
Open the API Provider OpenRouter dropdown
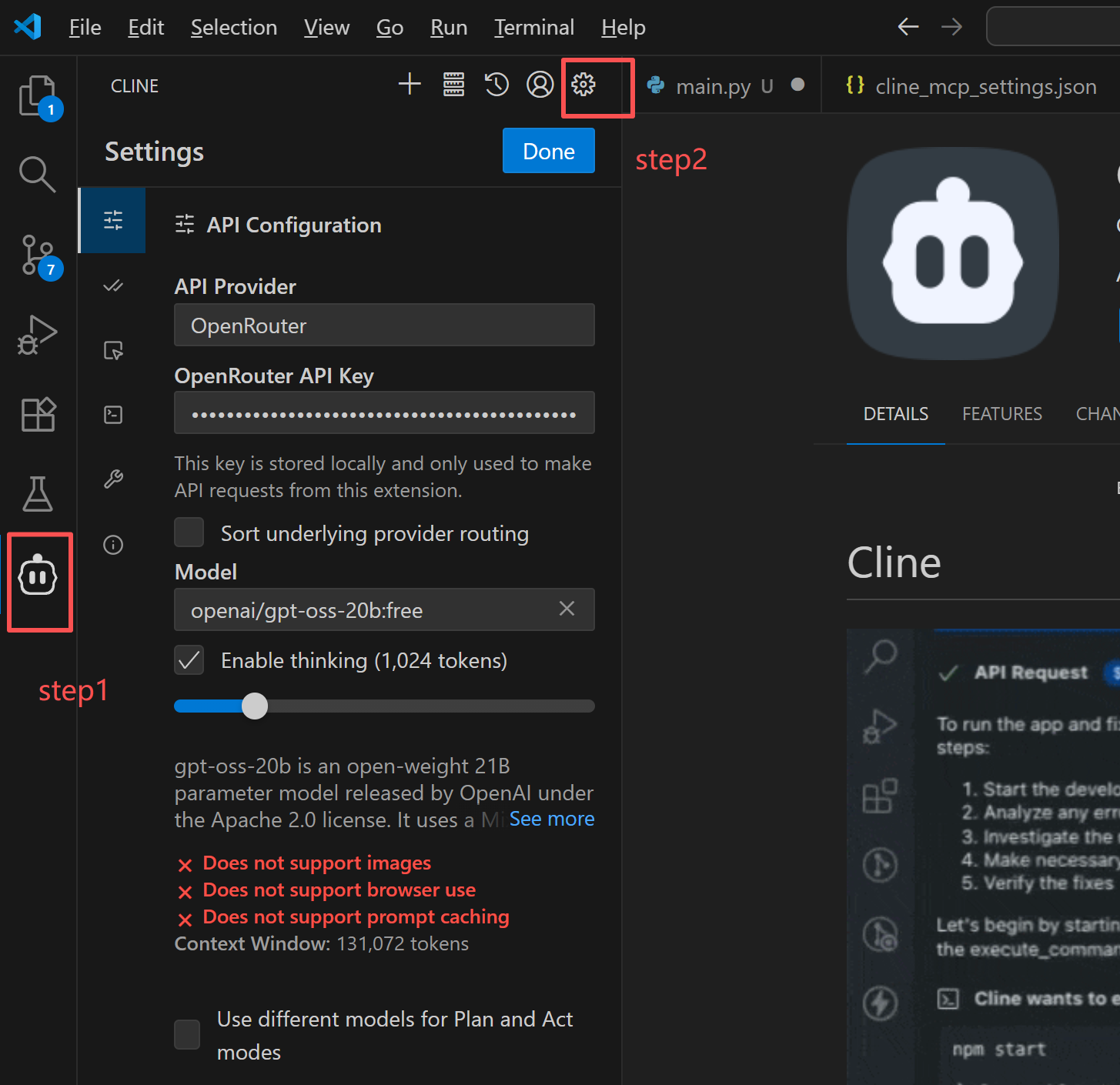[x=384, y=325]
